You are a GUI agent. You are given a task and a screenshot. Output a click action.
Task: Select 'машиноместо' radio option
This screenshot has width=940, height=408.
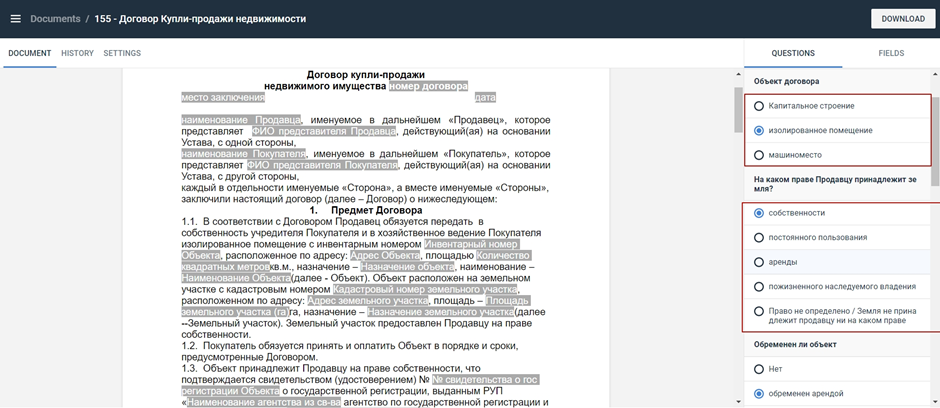click(x=759, y=155)
